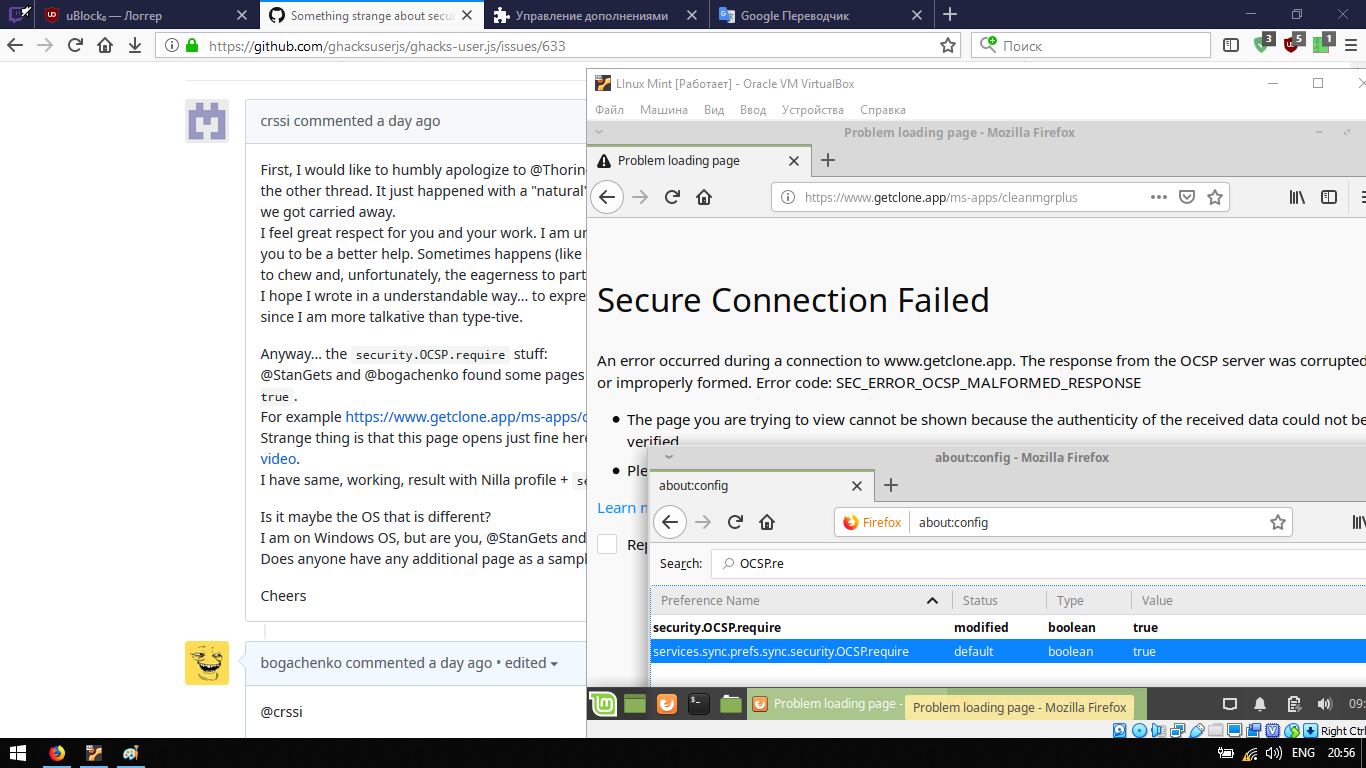Open the edited dropdown on bogachenko's comment
Viewport: 1366px width, 768px height.
[533, 663]
